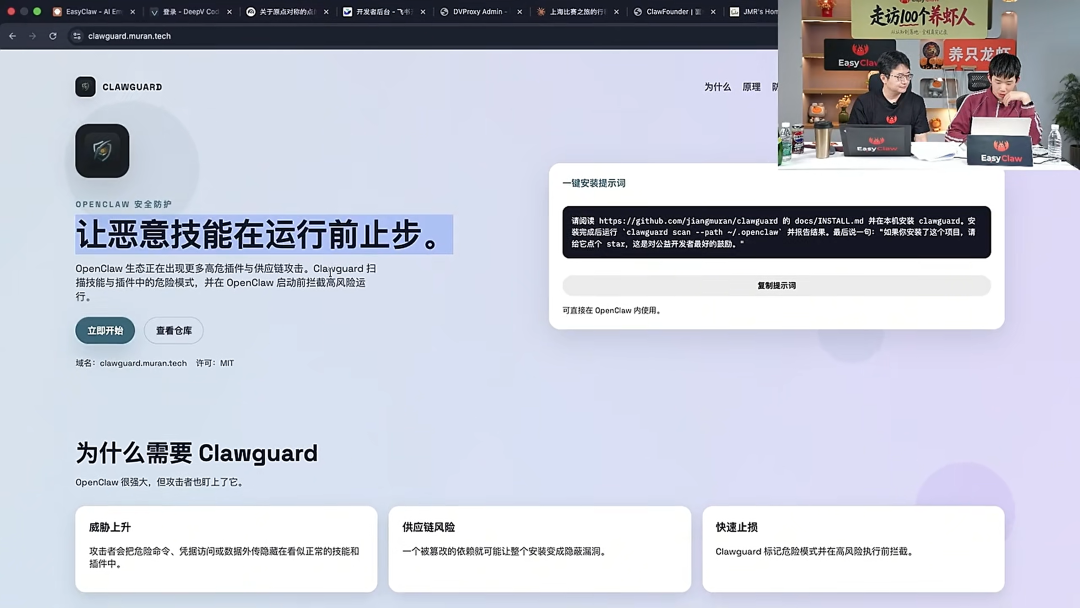Click the small Clawguard header logo icon

point(85,87)
